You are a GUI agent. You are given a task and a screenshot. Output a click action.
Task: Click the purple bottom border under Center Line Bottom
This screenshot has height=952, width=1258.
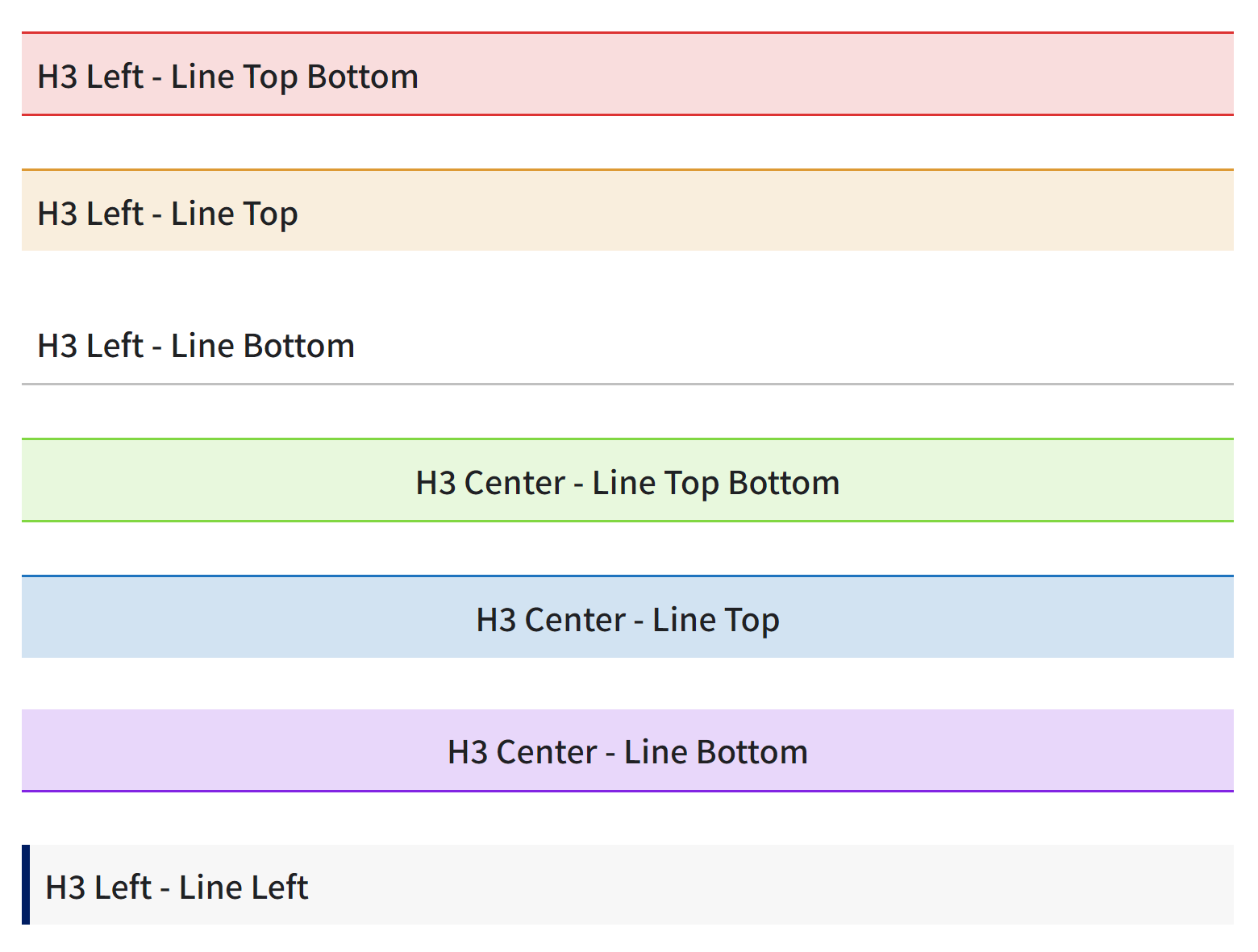click(x=627, y=791)
